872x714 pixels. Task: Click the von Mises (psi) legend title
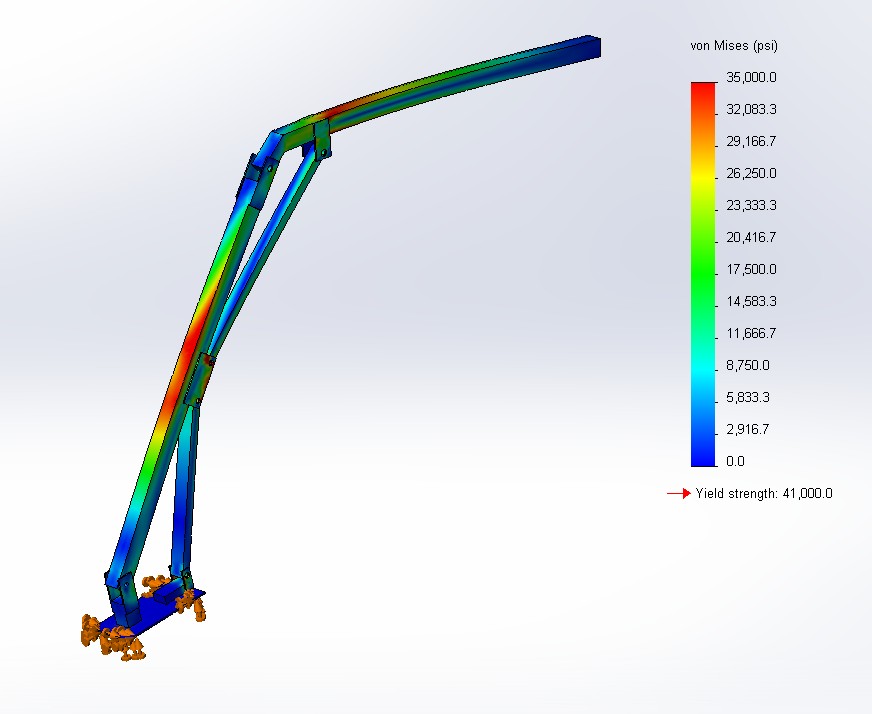(x=734, y=46)
